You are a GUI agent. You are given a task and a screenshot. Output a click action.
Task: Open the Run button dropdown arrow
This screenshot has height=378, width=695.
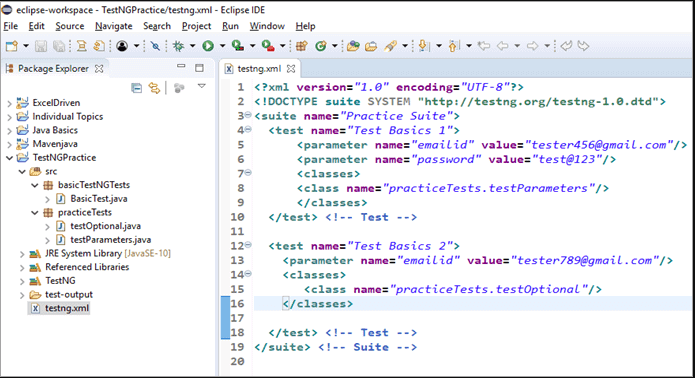point(223,46)
